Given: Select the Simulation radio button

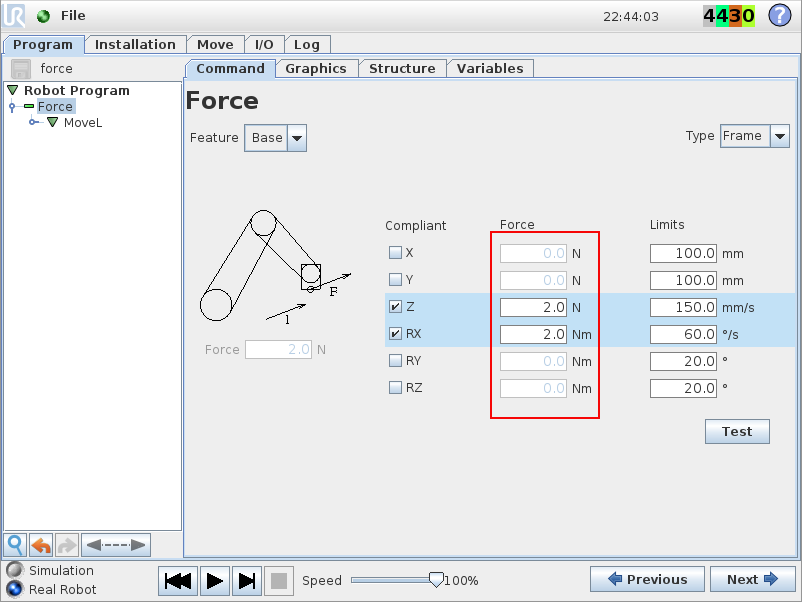Looking at the screenshot, I should coord(15,570).
